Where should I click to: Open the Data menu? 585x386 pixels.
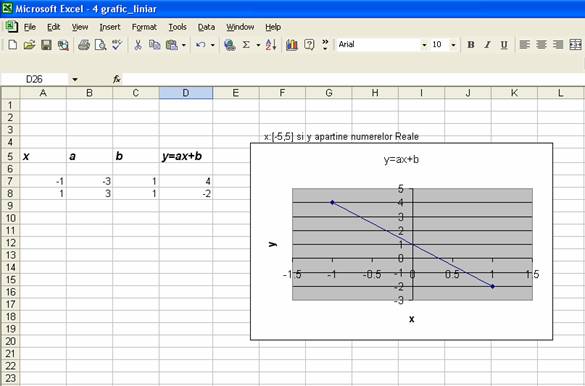206,27
